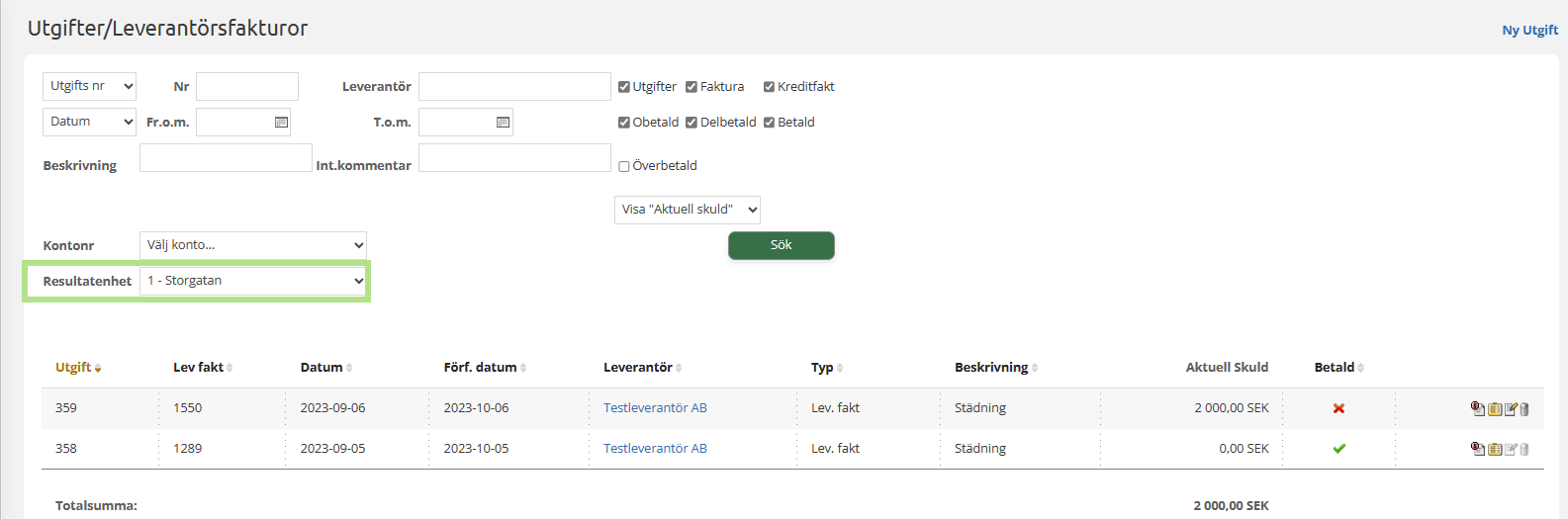This screenshot has height=519, width=1568.
Task: Enable the Överbetald checkbox
Action: click(624, 166)
